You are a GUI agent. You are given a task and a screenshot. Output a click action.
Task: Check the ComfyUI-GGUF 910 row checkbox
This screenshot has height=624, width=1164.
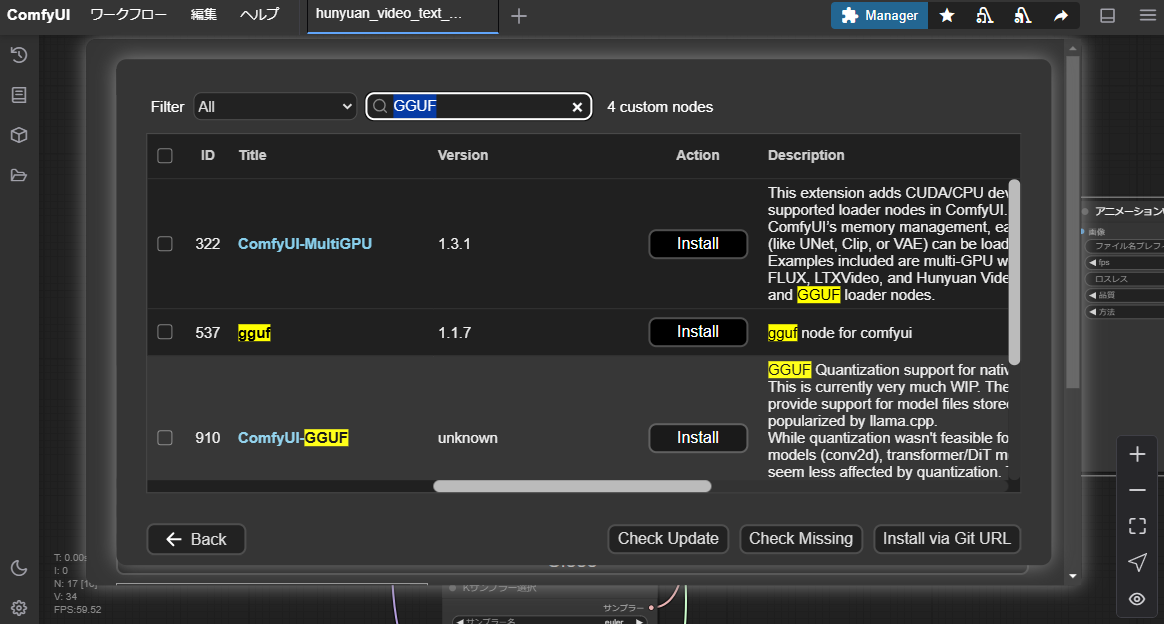click(x=165, y=438)
